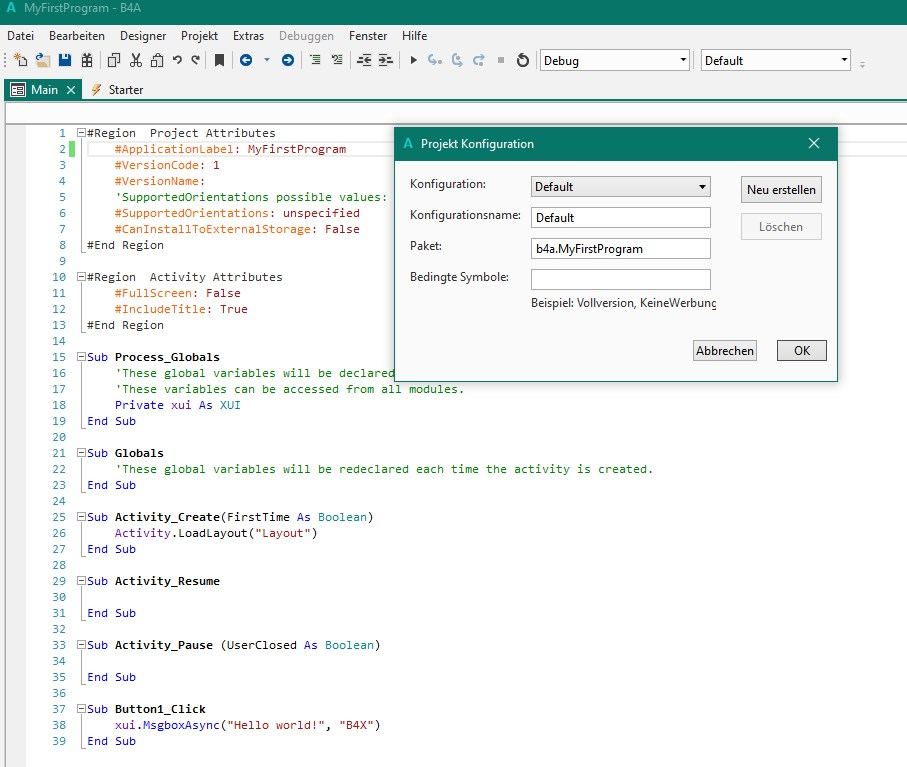Collapse the Project Attributes region
907x767 pixels.
(81, 133)
